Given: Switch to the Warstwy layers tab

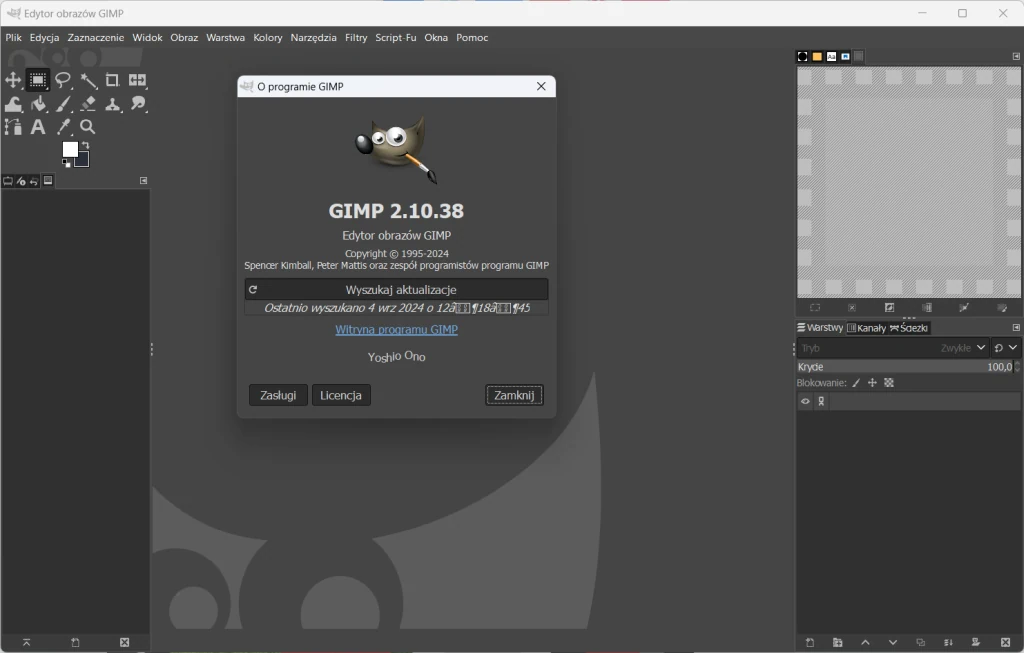Looking at the screenshot, I should [x=820, y=328].
